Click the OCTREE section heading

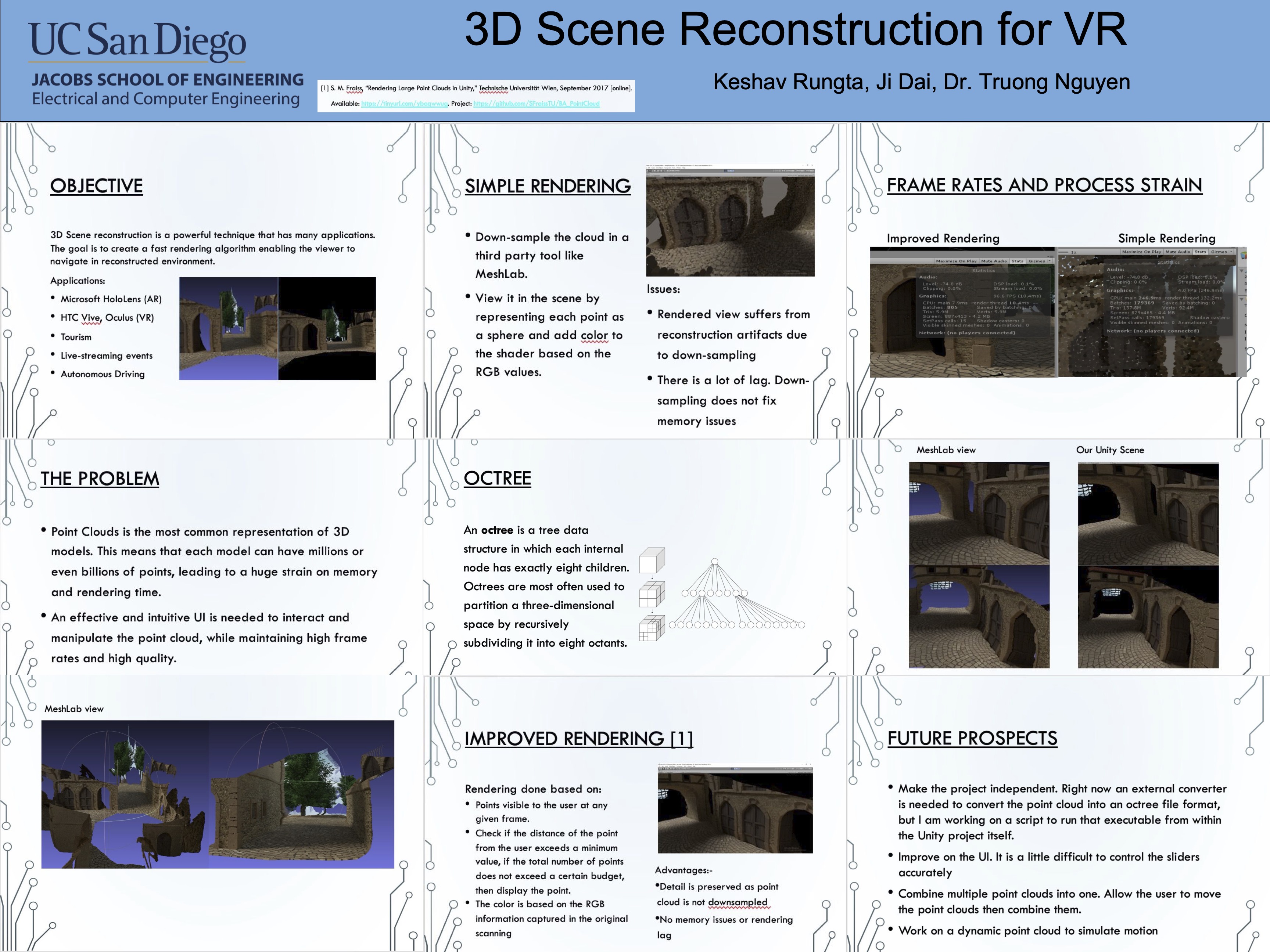point(497,478)
